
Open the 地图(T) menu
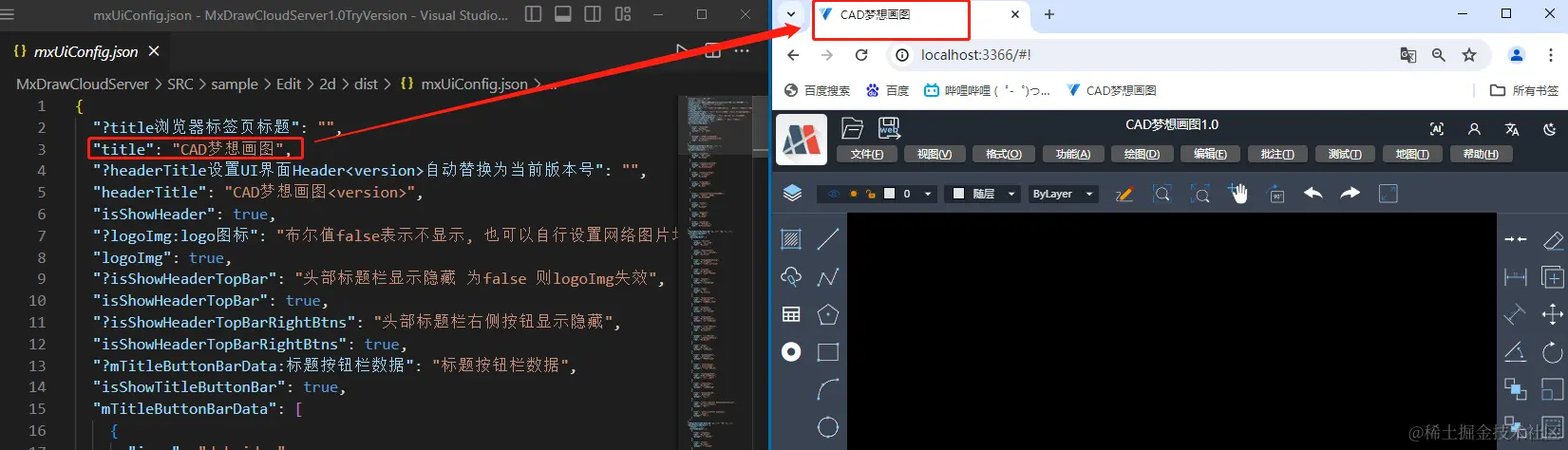(1413, 154)
